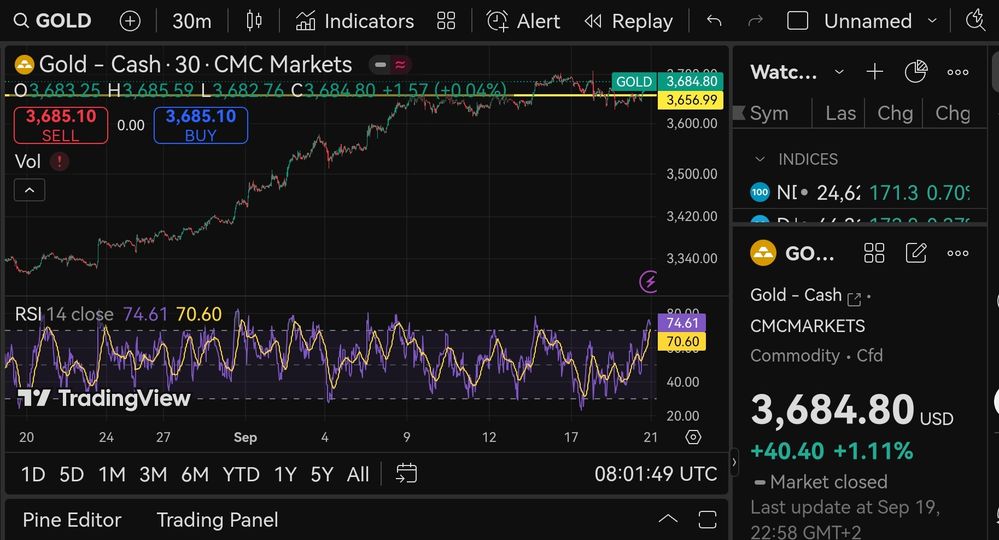Viewport: 999px width, 540px height.
Task: Set date range to 1Y
Action: click(x=285, y=474)
